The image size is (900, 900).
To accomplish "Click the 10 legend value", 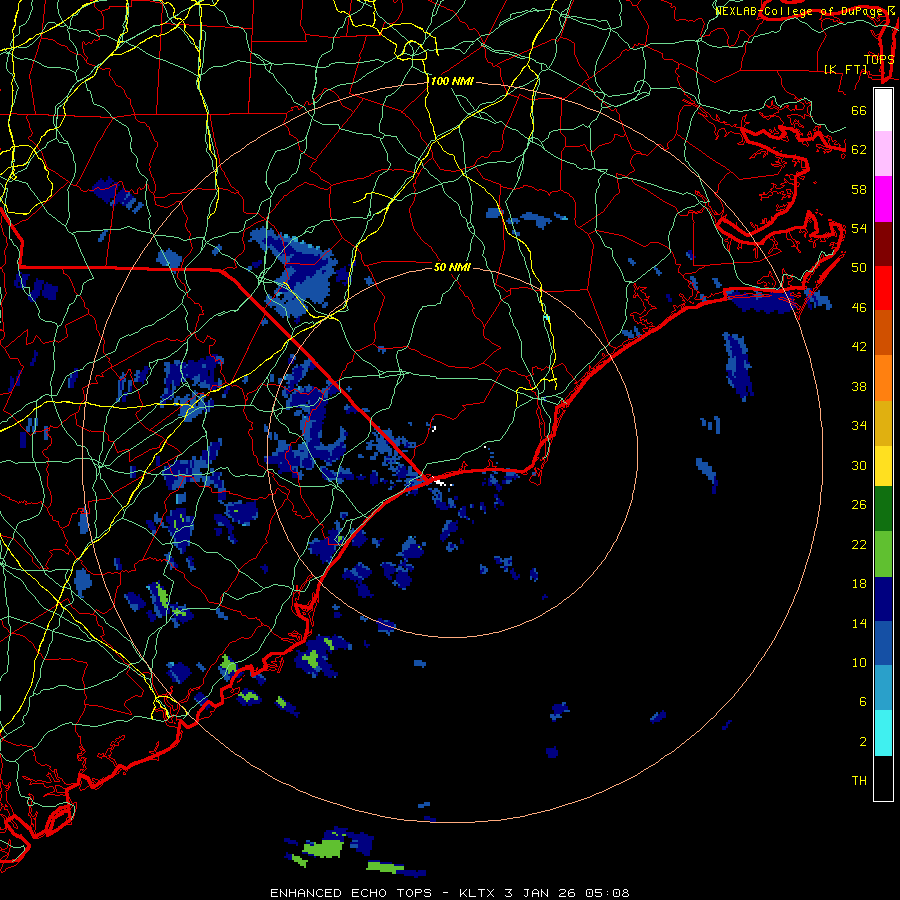I will pos(859,662).
